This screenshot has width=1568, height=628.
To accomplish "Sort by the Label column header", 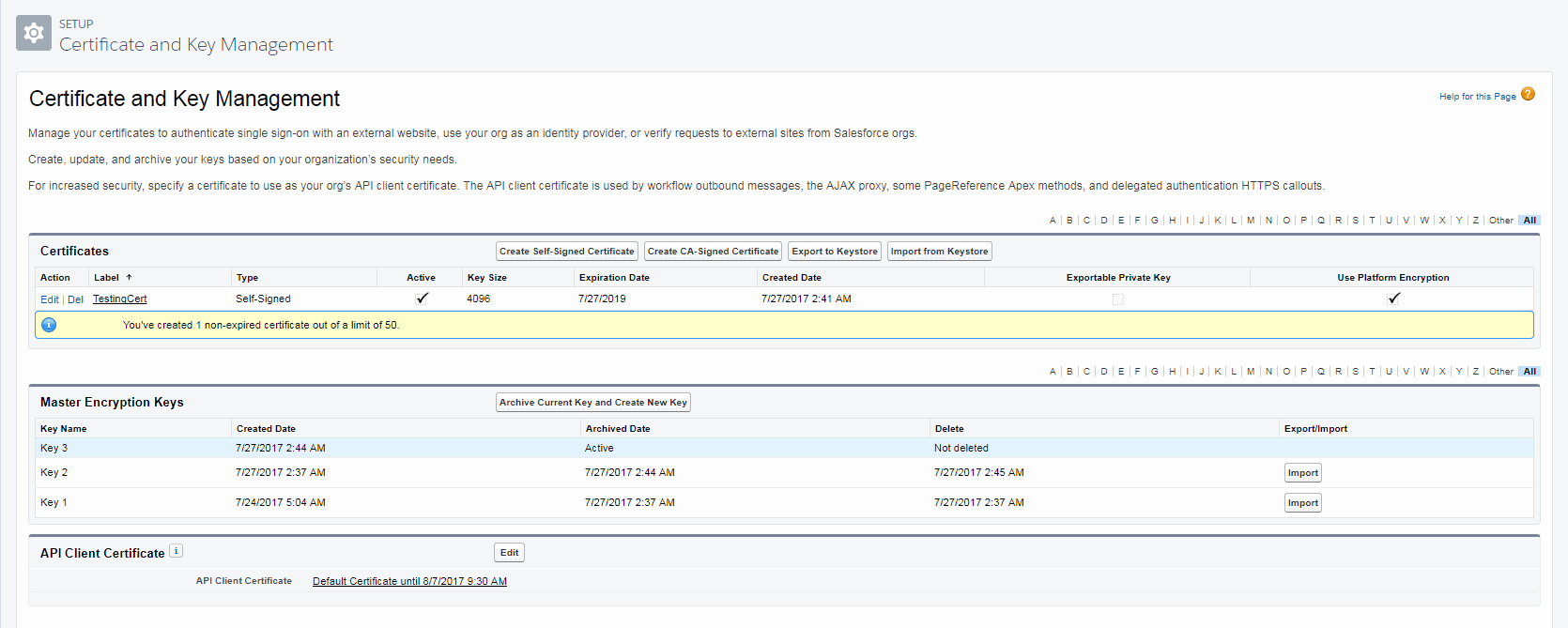I will (x=107, y=278).
